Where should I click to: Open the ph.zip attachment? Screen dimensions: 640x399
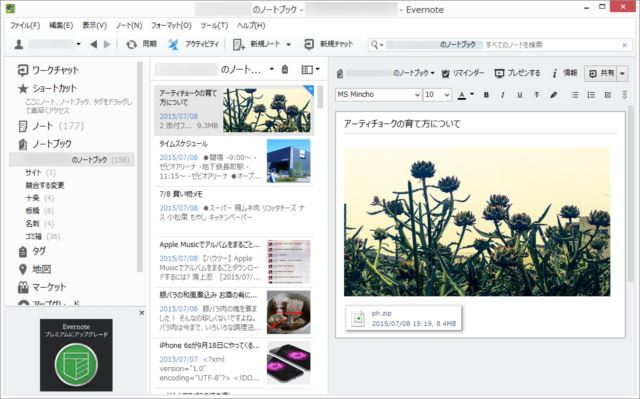404,318
